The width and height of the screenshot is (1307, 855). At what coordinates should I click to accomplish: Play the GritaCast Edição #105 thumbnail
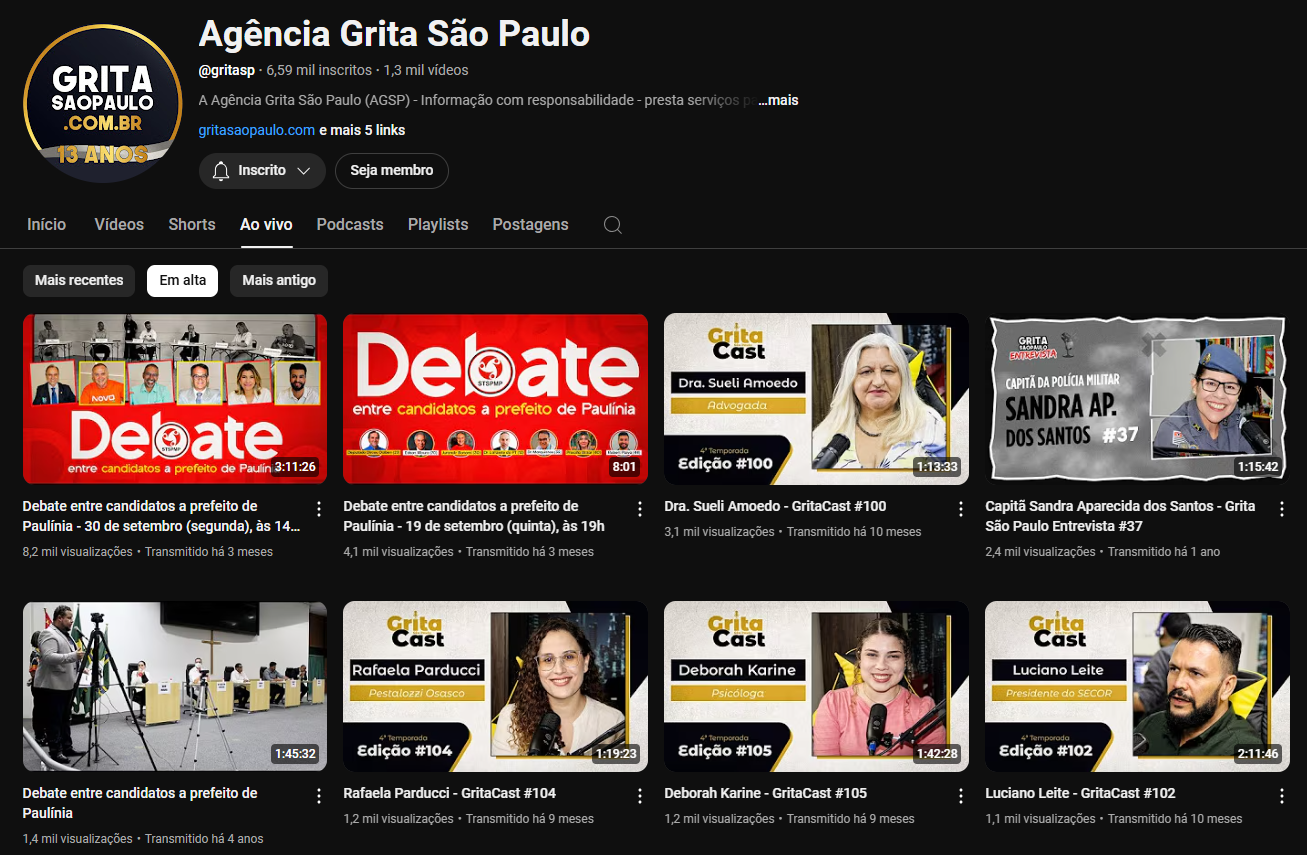[816, 687]
